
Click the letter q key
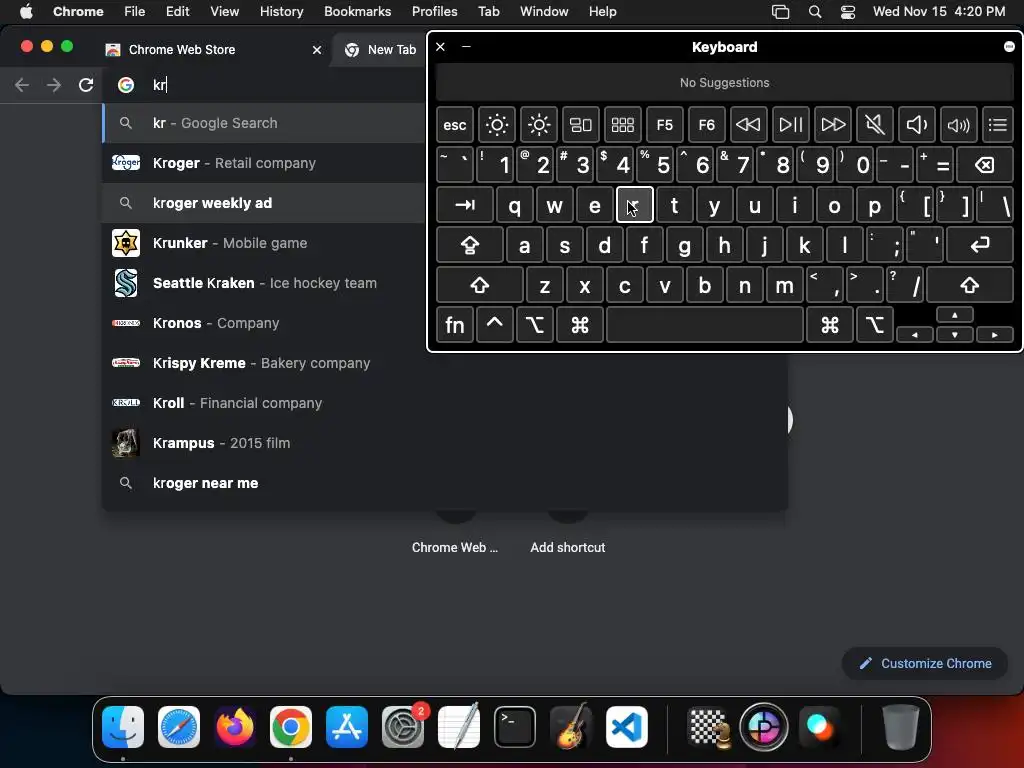515,205
